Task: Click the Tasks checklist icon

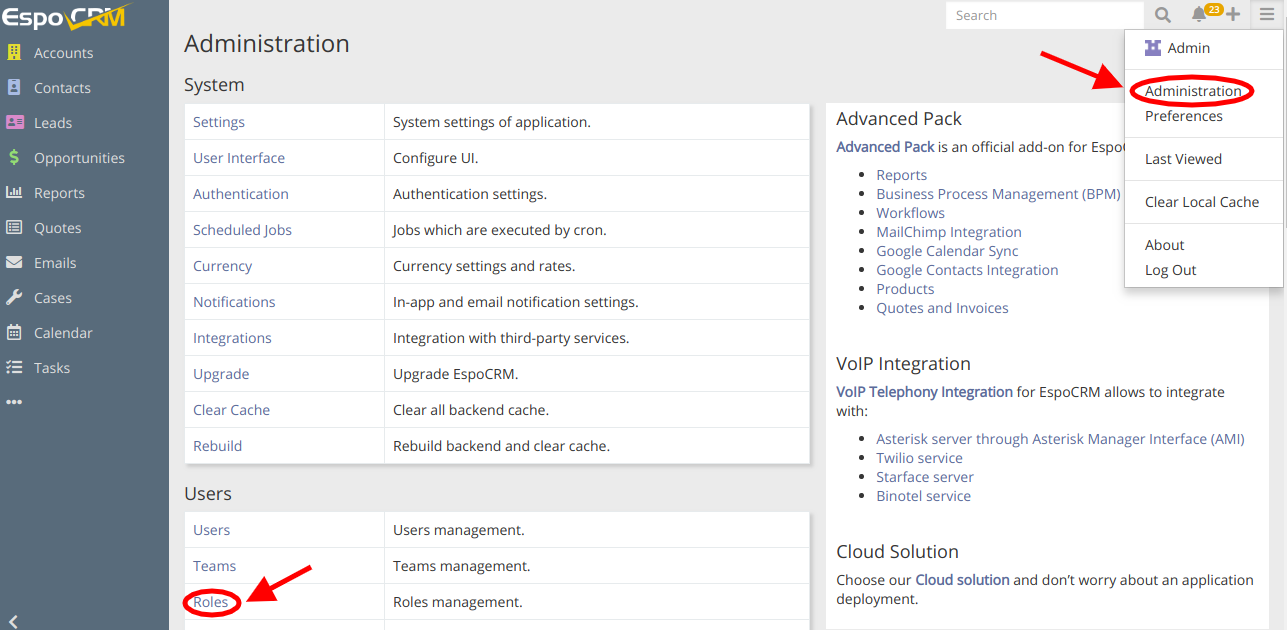Action: [14, 368]
